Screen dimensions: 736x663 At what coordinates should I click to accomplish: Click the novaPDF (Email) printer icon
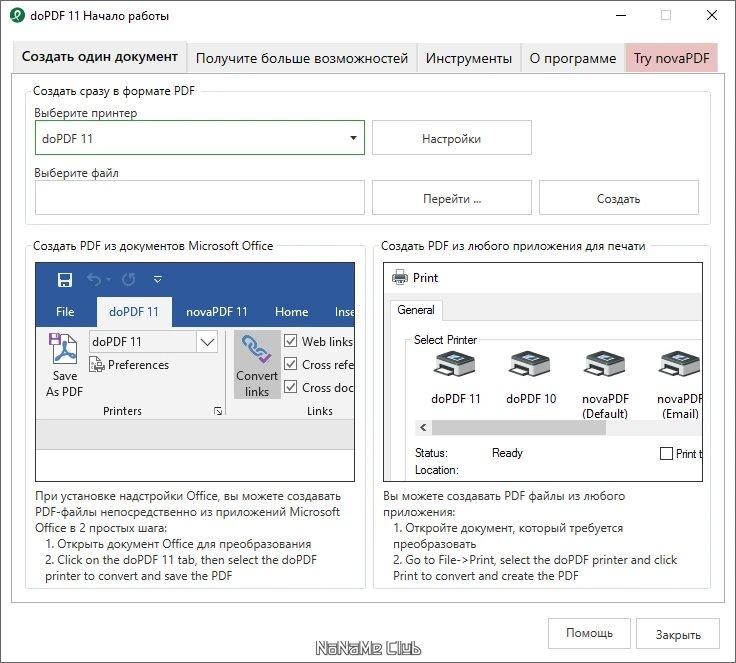coord(680,367)
